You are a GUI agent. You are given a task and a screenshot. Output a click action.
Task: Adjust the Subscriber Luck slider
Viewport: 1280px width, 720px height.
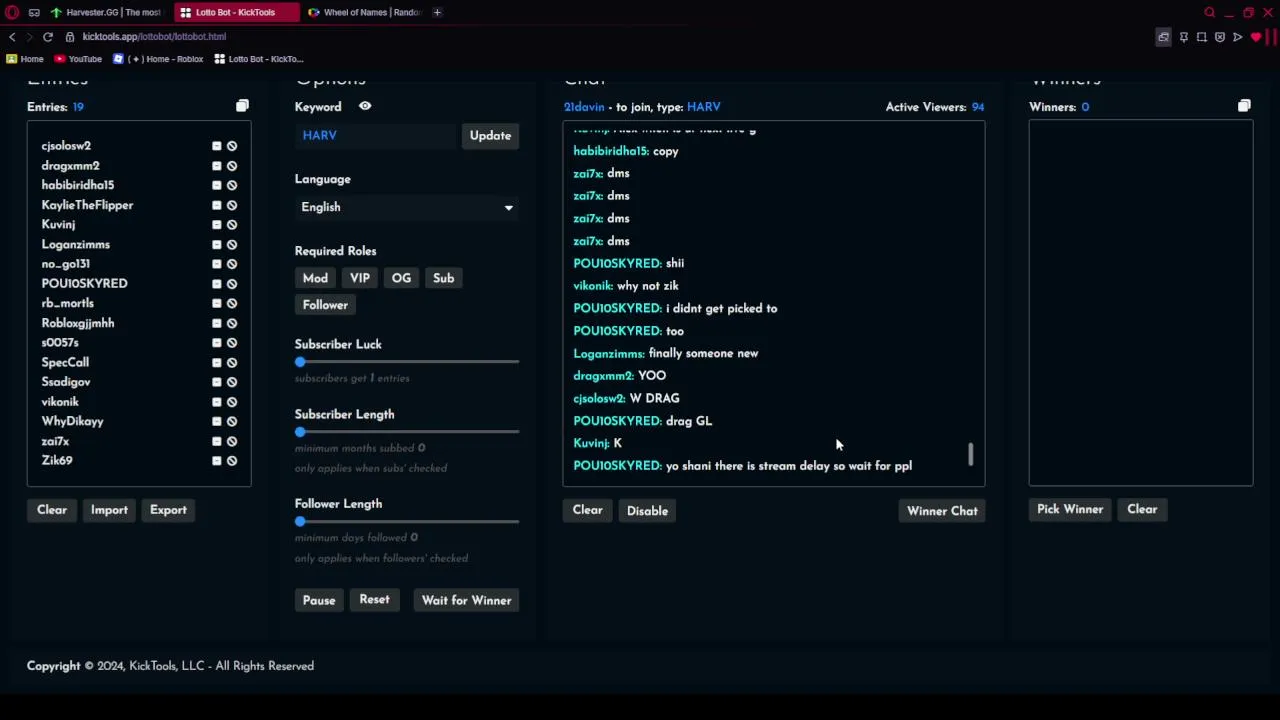tap(300, 362)
